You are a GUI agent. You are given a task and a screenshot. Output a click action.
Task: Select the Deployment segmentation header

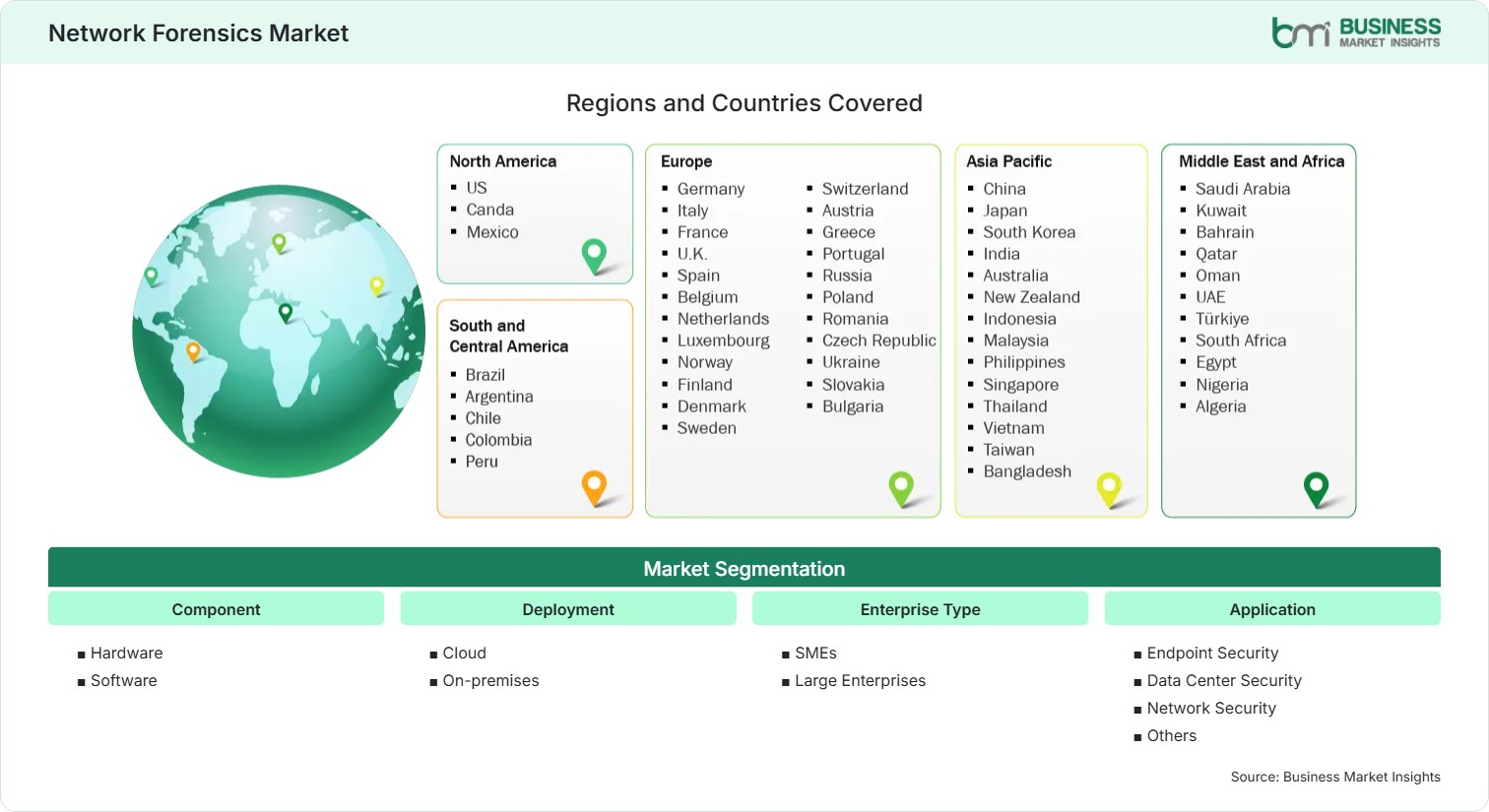coord(568,609)
